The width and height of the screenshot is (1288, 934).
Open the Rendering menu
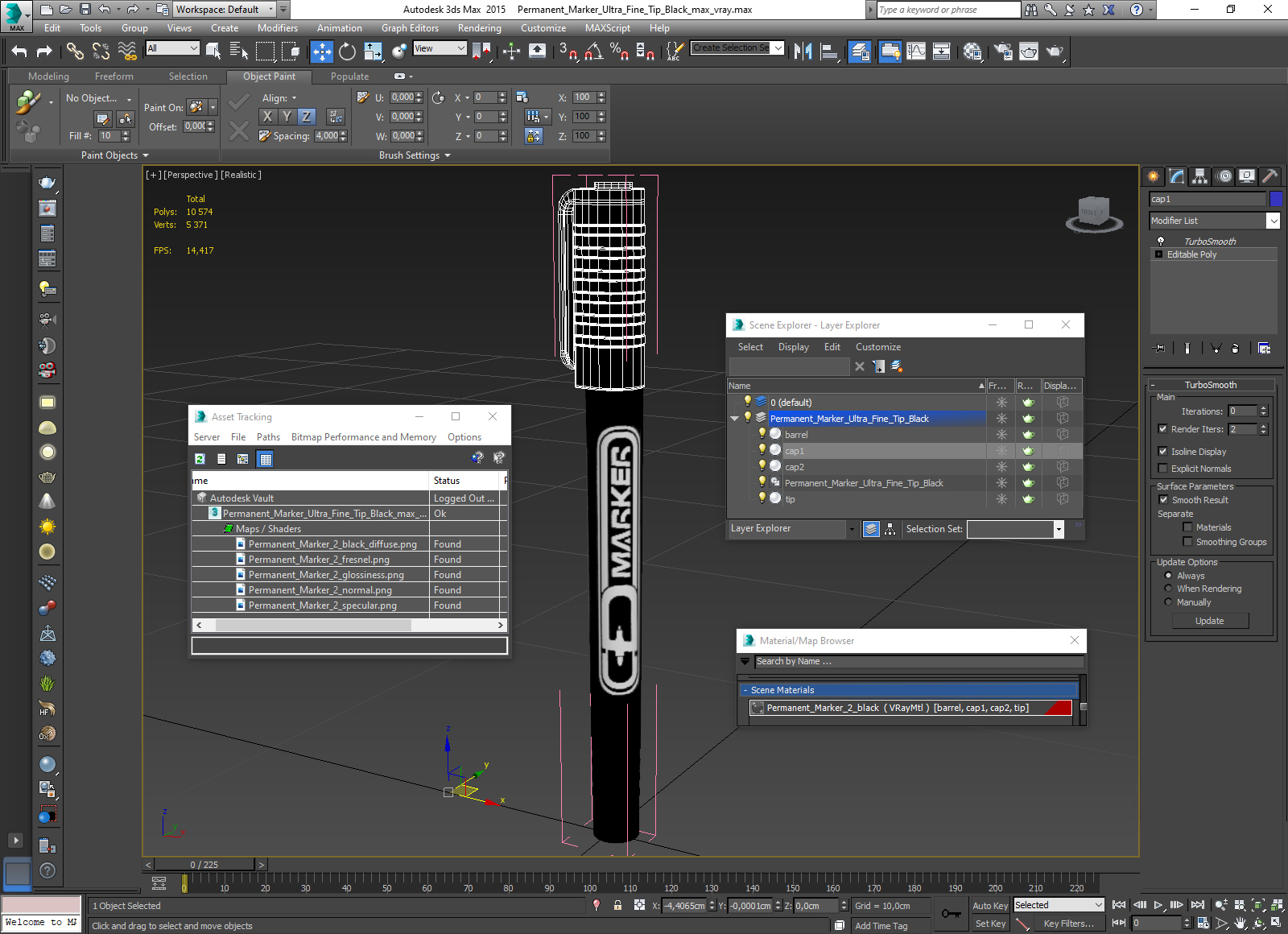click(480, 28)
